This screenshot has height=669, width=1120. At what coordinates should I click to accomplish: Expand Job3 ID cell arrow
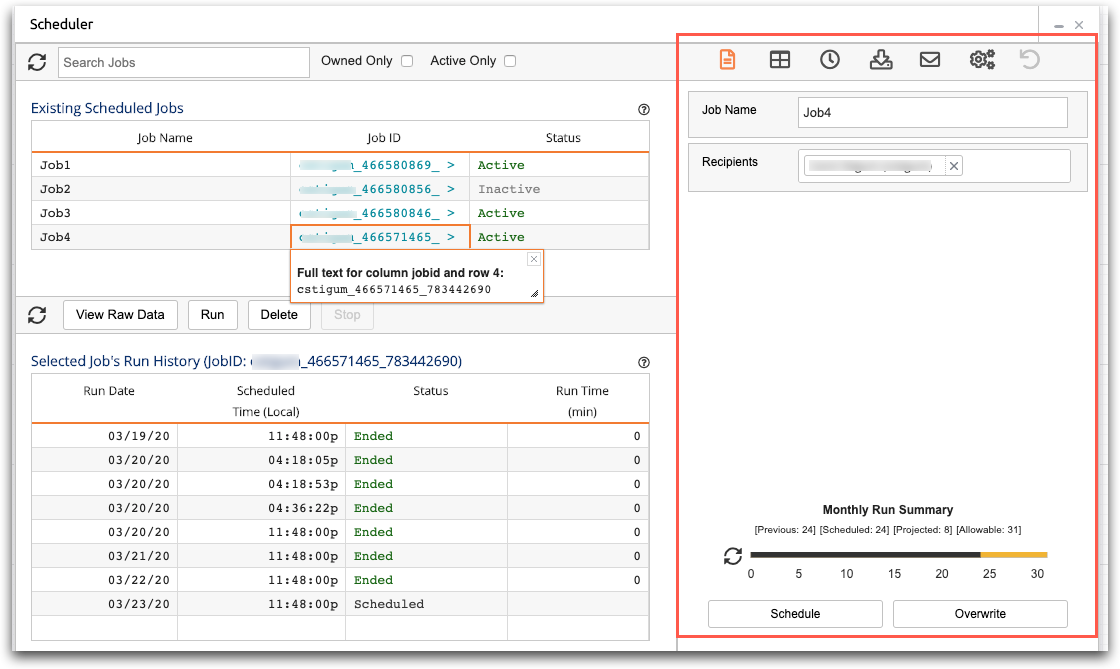(x=451, y=213)
